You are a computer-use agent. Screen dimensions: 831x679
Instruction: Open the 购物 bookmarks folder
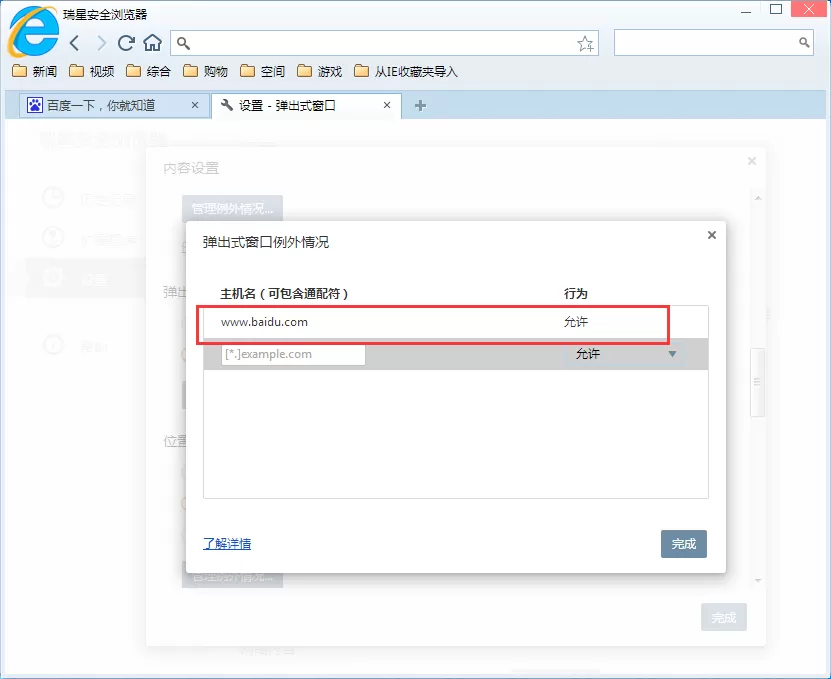pyautogui.click(x=205, y=71)
